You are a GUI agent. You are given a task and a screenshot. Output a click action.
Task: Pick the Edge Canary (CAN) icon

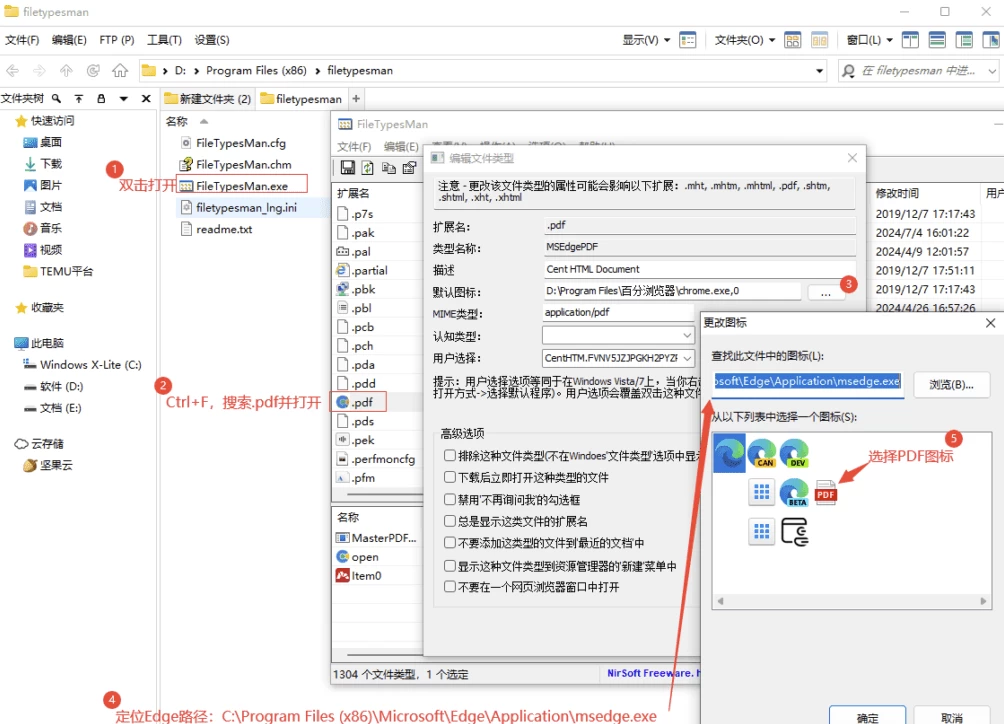762,455
